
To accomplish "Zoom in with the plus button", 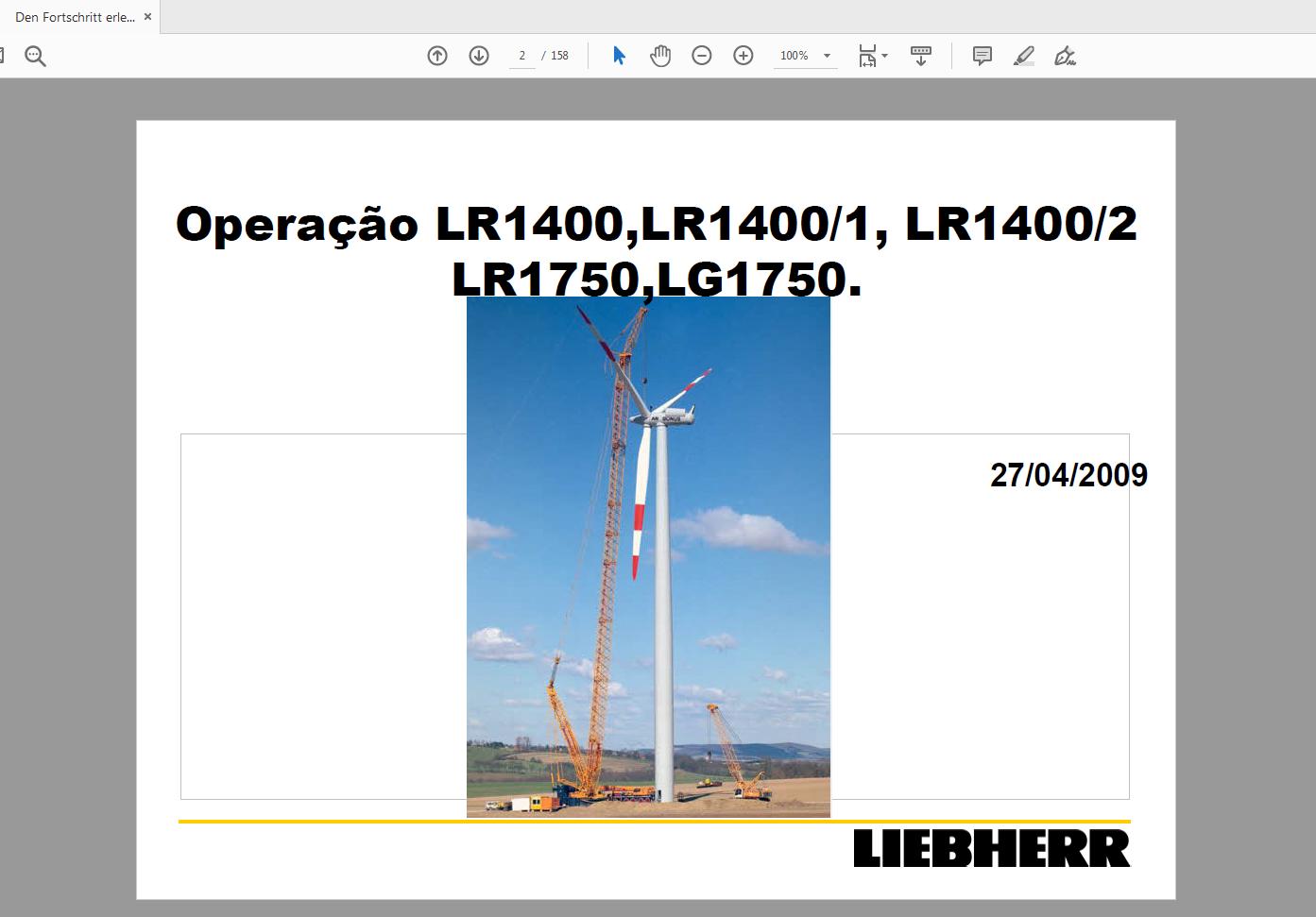I will tap(743, 56).
